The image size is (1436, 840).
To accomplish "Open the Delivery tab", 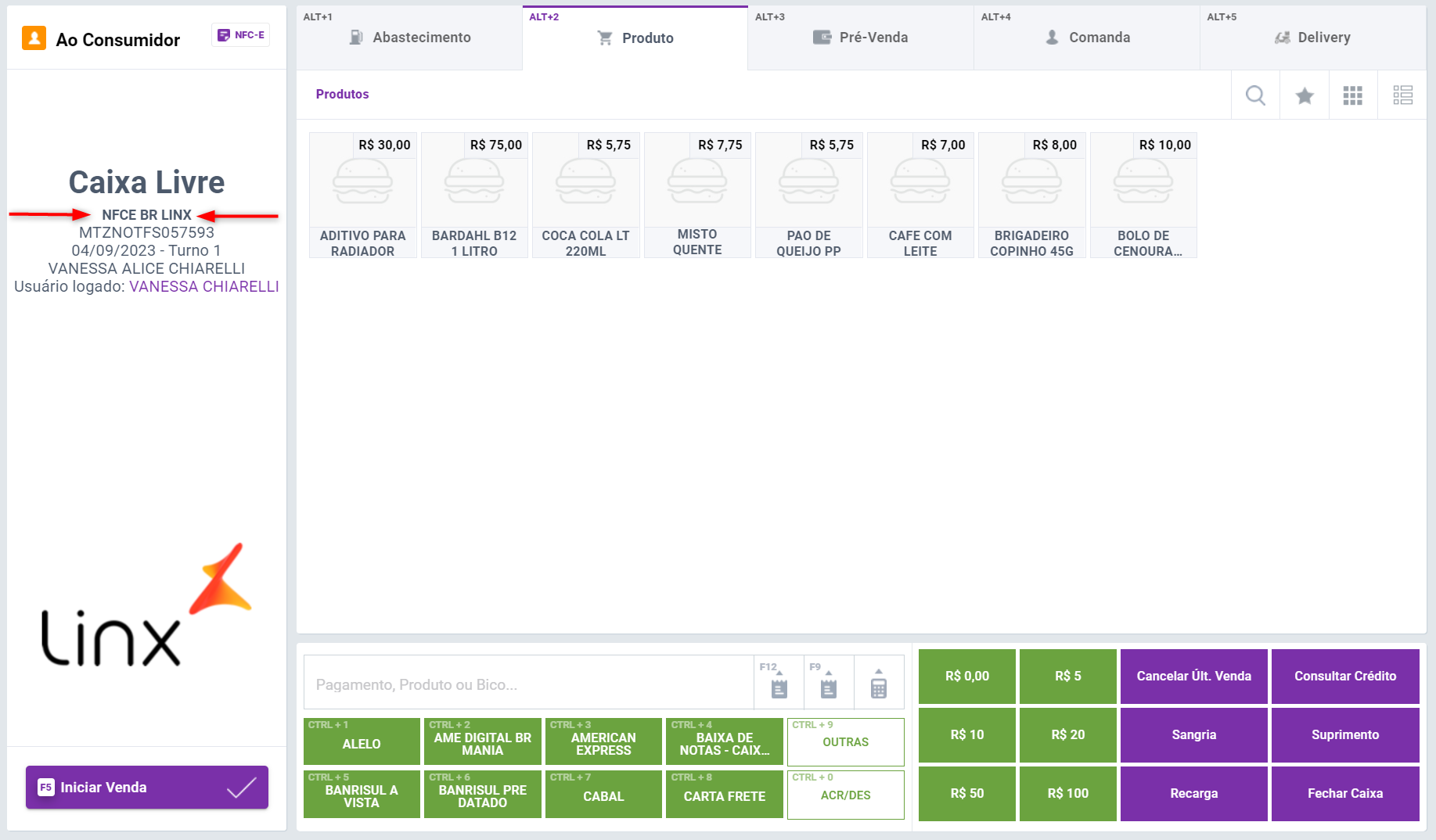I will tap(1312, 38).
